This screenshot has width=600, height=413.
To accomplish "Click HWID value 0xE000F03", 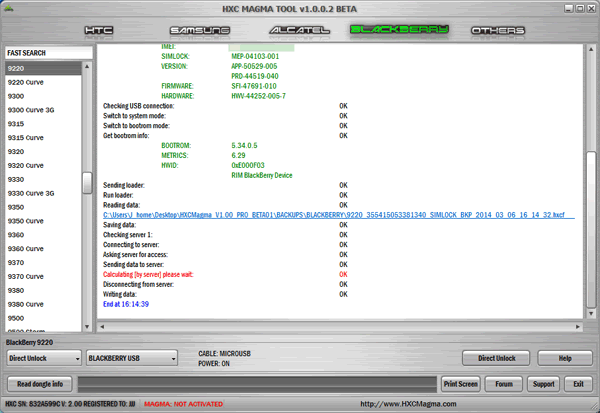I will pos(248,165).
